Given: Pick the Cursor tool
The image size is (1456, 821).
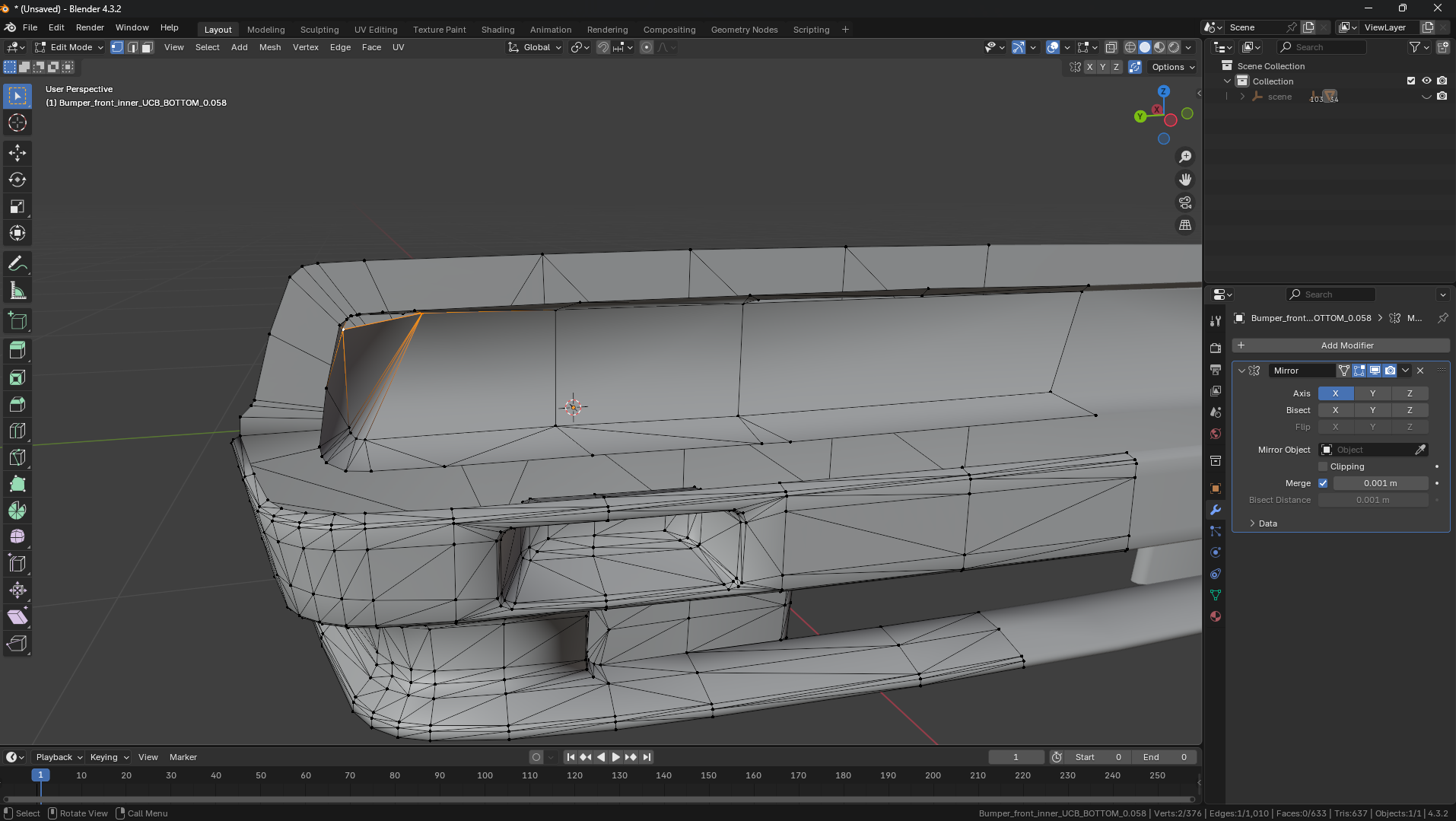Looking at the screenshot, I should pyautogui.click(x=17, y=123).
